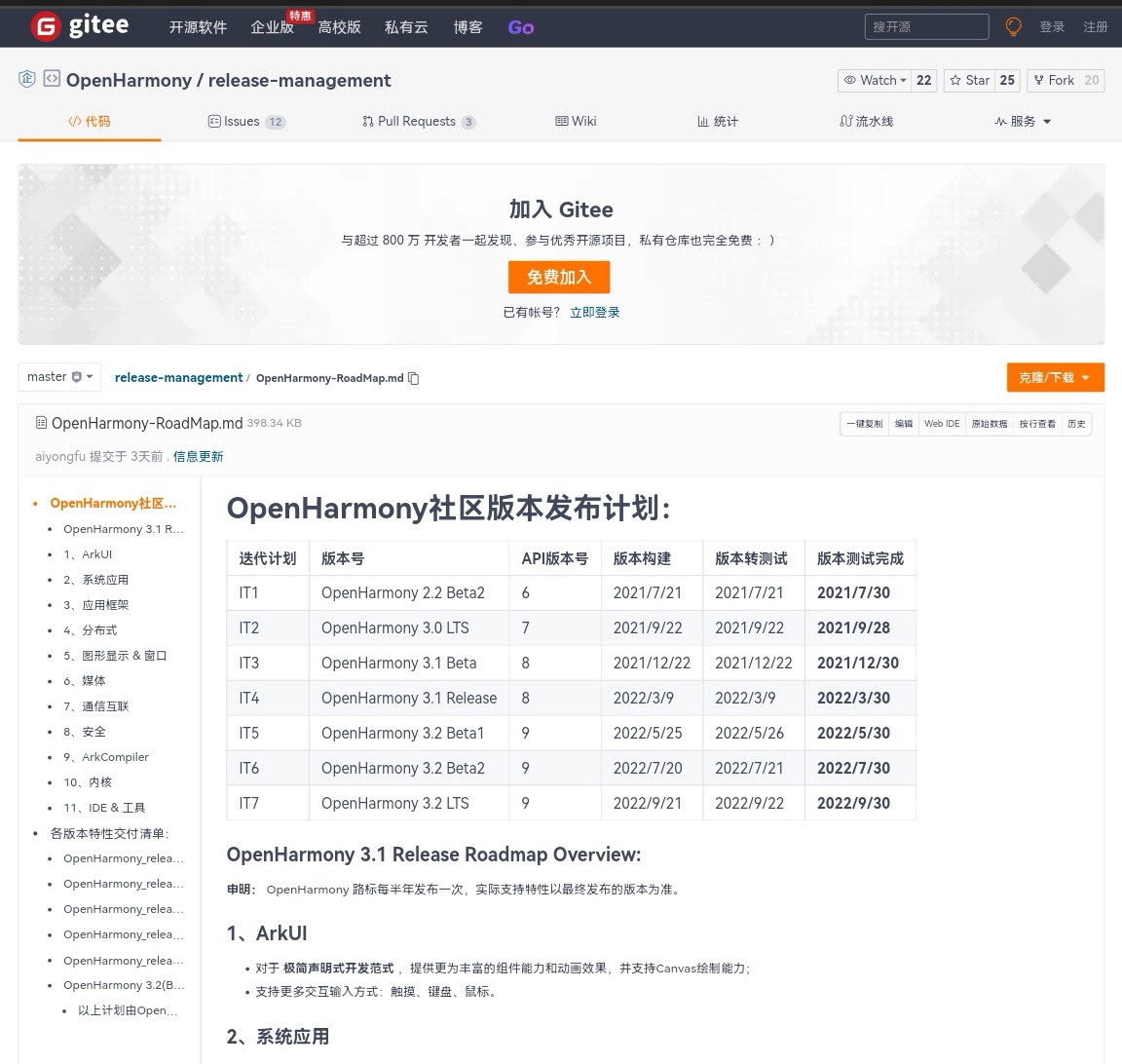Expand the Watch options arrow
1122x1064 pixels.
pyautogui.click(x=903, y=80)
